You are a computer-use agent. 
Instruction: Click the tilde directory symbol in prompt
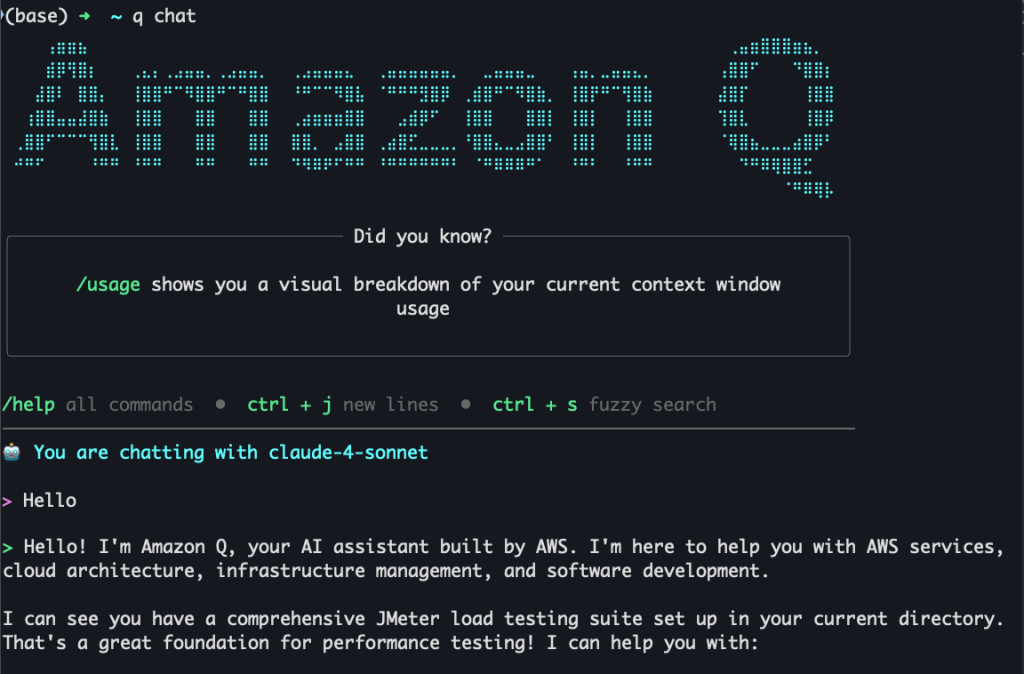click(116, 17)
